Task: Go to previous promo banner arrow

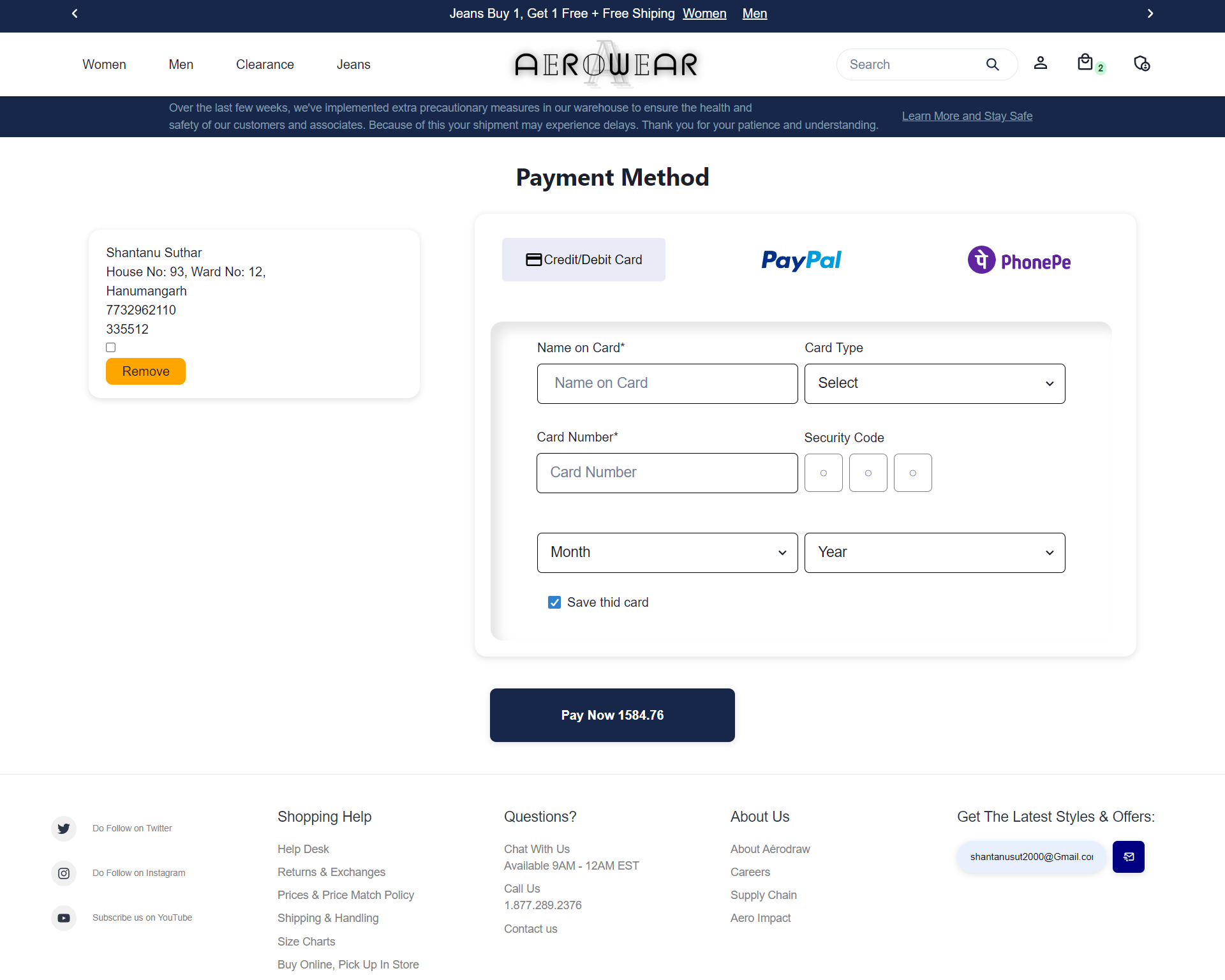Action: pyautogui.click(x=75, y=13)
